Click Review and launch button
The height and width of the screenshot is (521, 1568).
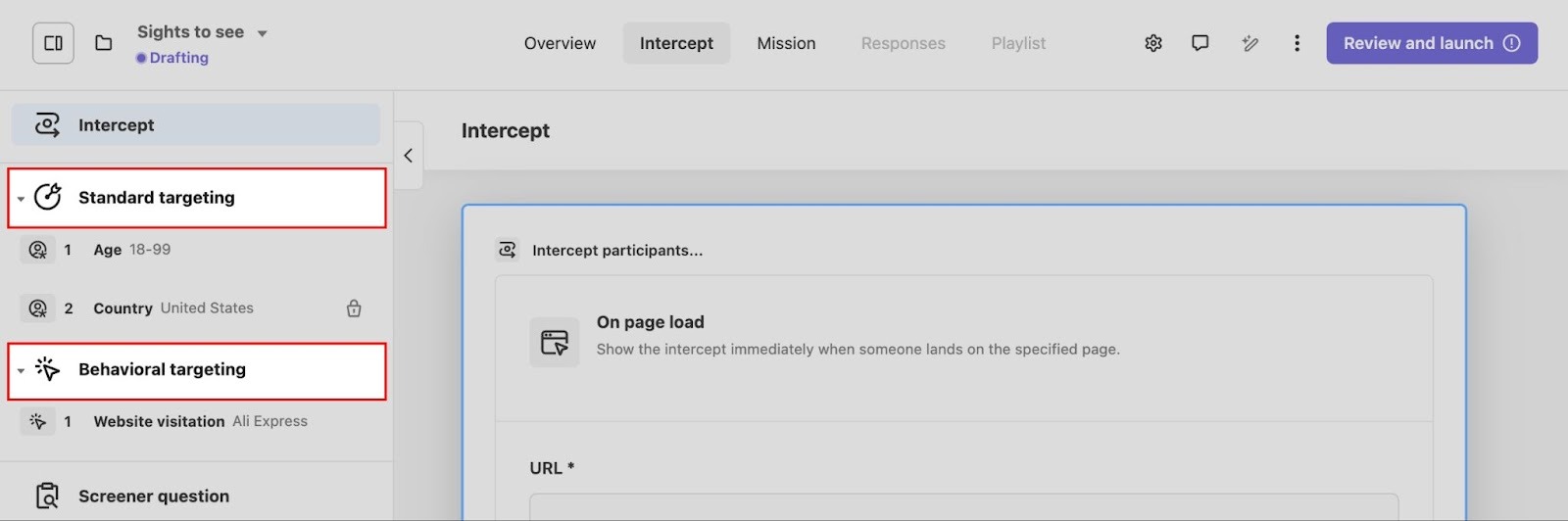tap(1431, 43)
